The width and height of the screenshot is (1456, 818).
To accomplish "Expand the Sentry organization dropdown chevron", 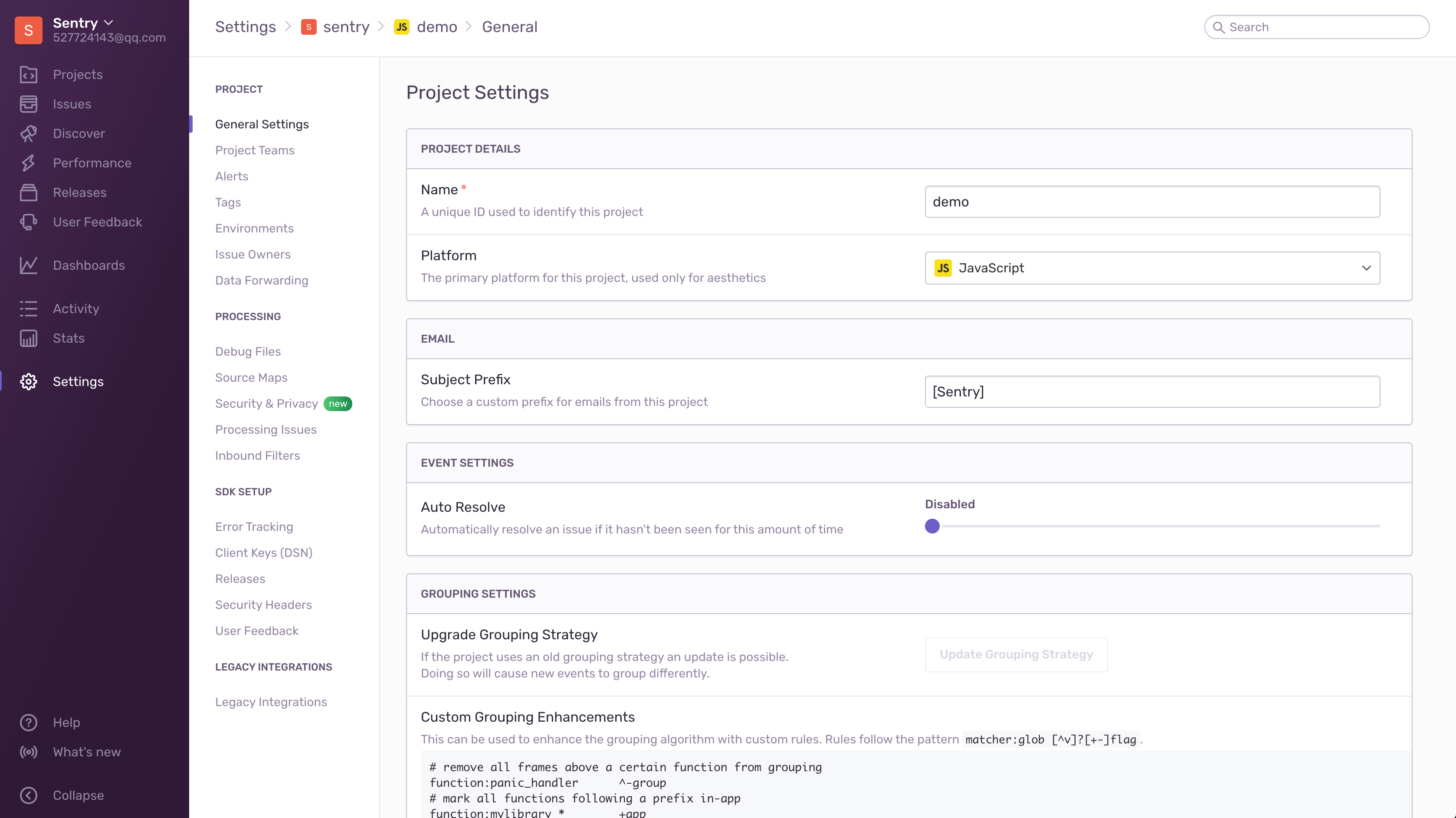I will click(109, 23).
